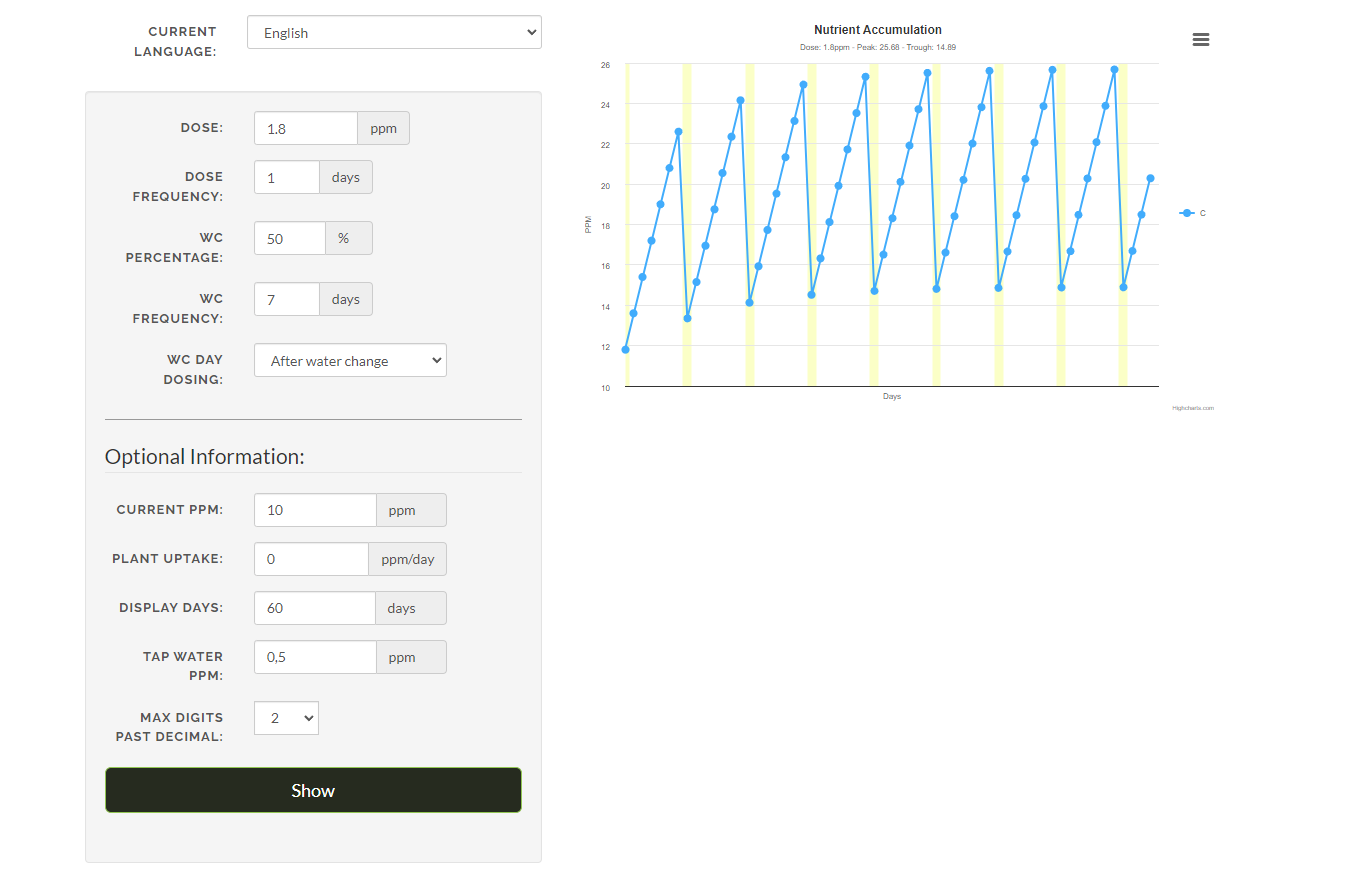1346x894 pixels.
Task: Click the Dose label
Action: pyautogui.click(x=202, y=128)
